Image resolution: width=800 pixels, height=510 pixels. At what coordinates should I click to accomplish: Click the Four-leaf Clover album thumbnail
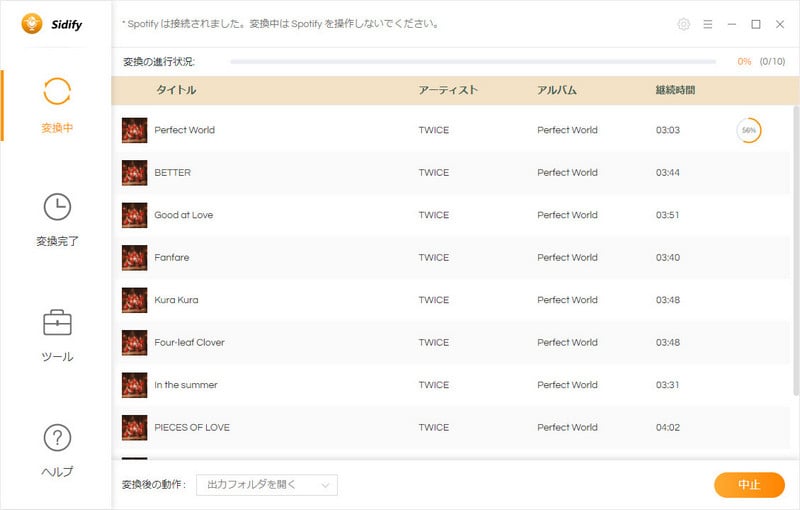[134, 342]
